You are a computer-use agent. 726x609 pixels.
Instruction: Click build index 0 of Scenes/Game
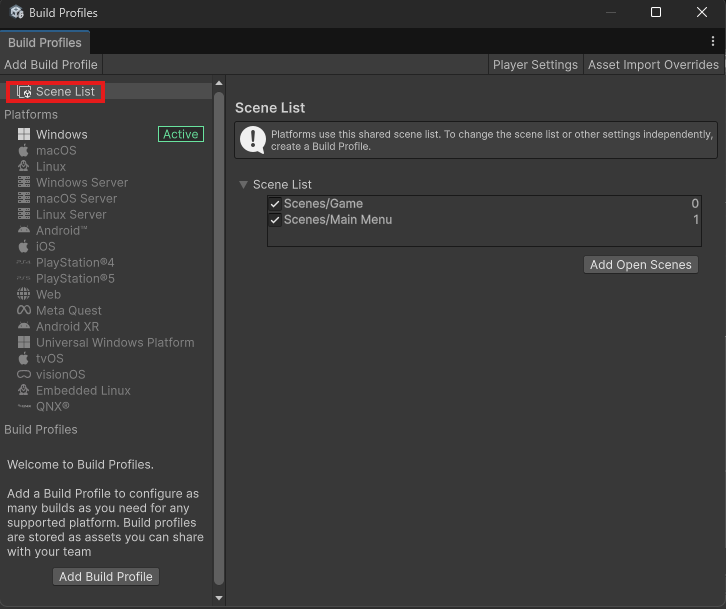point(695,204)
